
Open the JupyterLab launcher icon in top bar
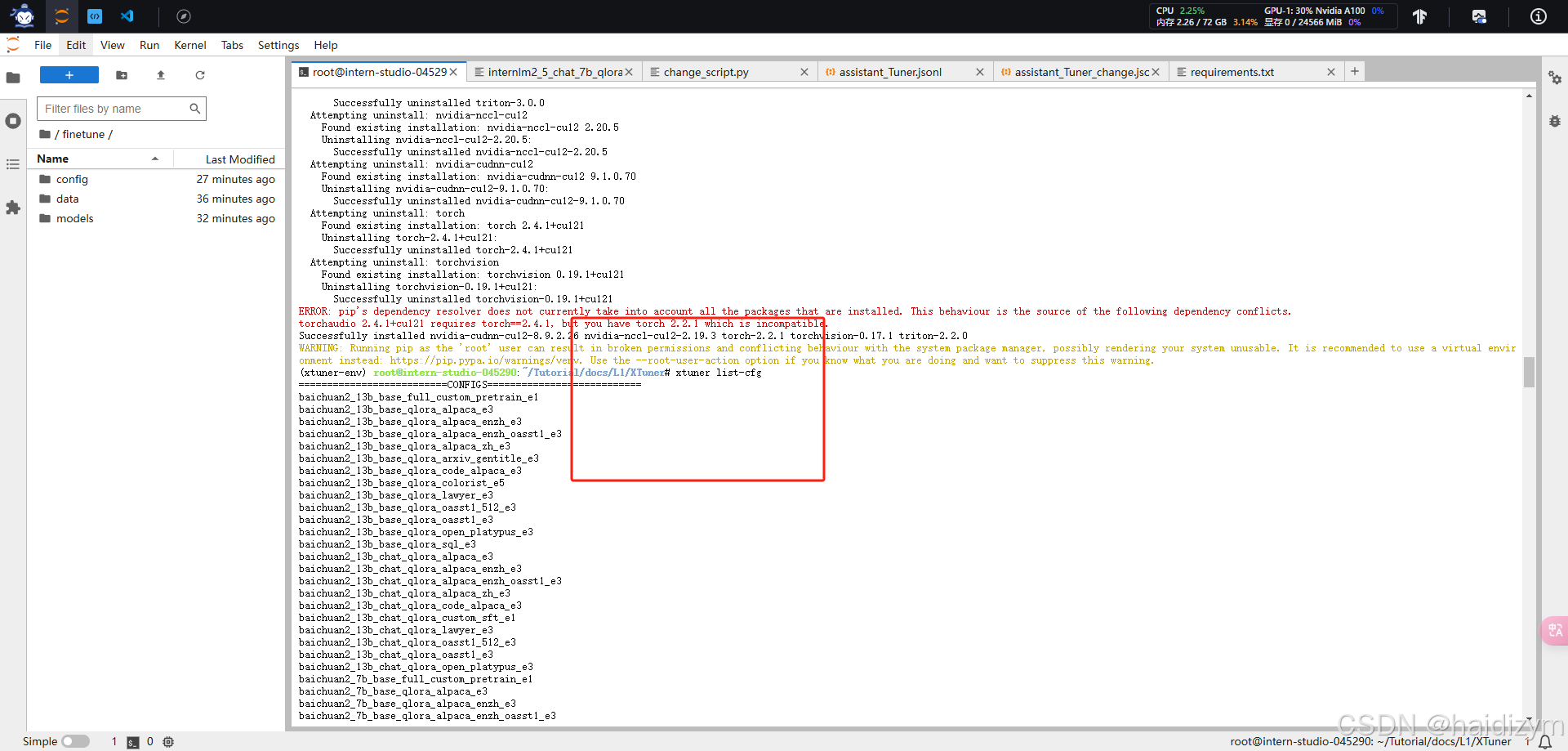point(61,16)
